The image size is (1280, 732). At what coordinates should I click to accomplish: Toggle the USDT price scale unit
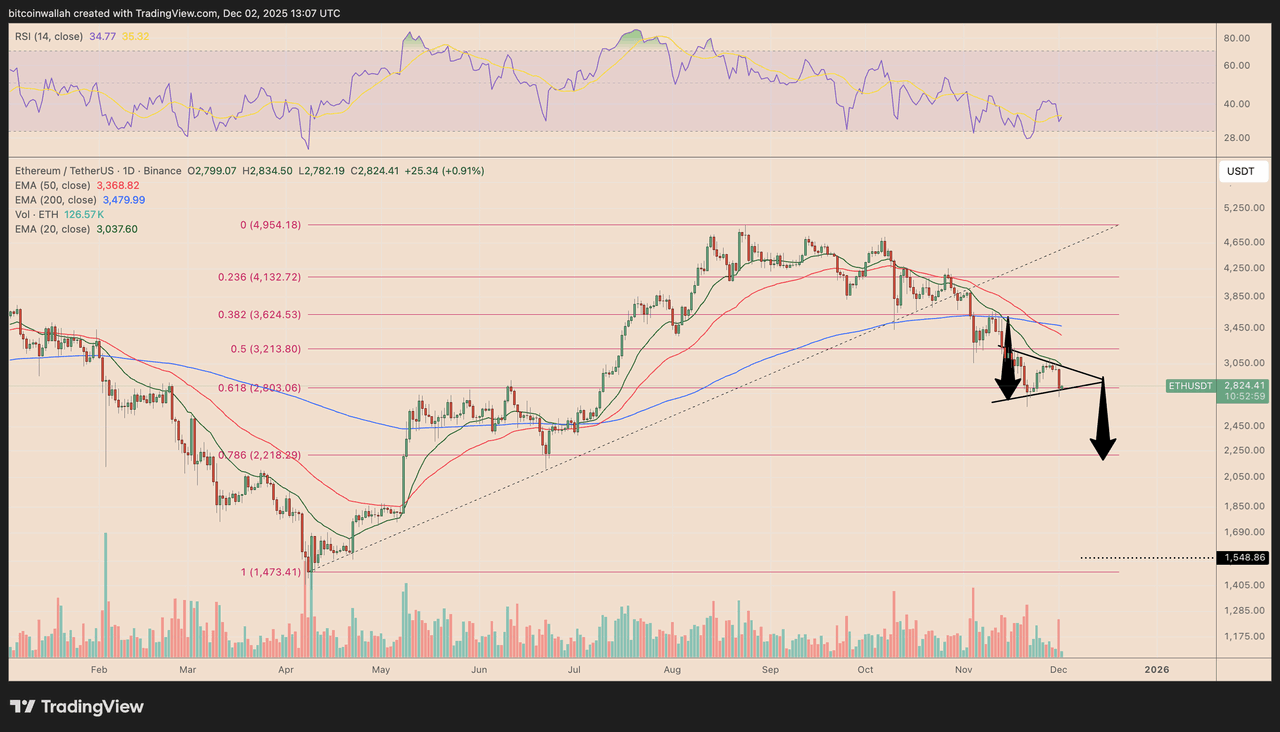tap(1242, 171)
